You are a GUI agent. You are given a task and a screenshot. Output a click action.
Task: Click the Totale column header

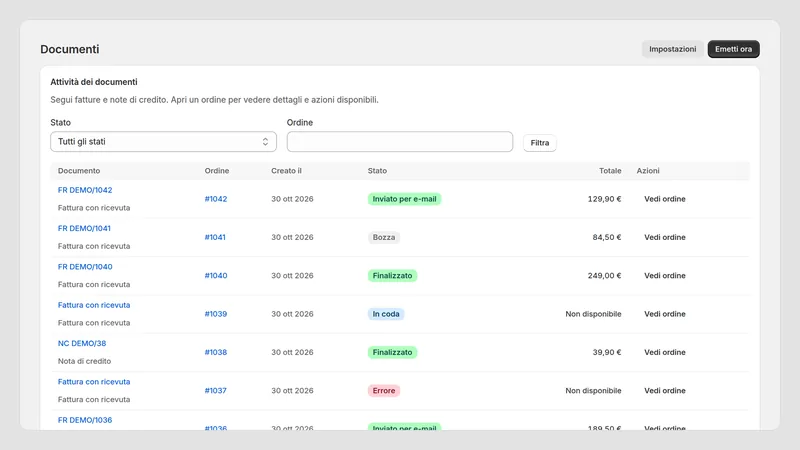pyautogui.click(x=610, y=171)
